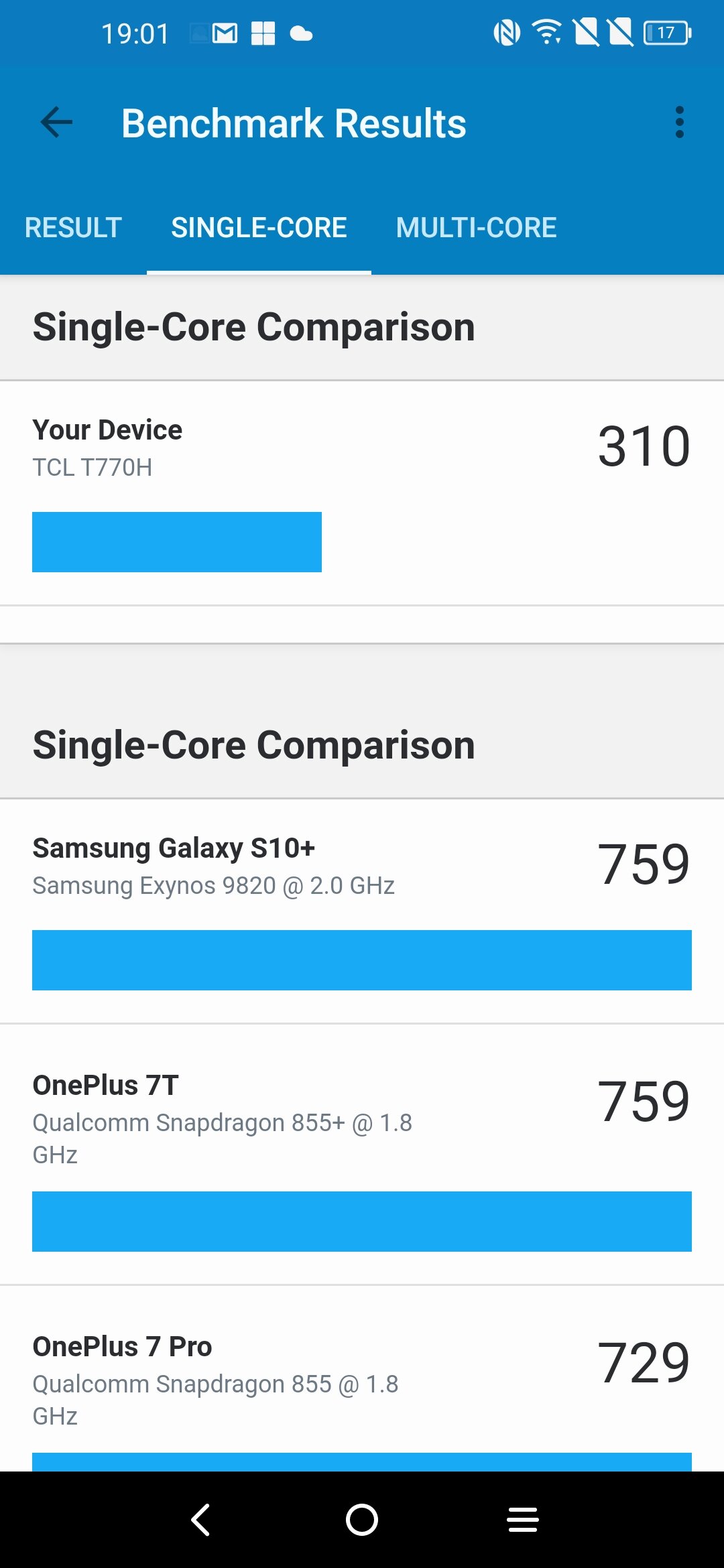
Task: Select the Samsung Galaxy S10+ entry
Action: tap(362, 911)
